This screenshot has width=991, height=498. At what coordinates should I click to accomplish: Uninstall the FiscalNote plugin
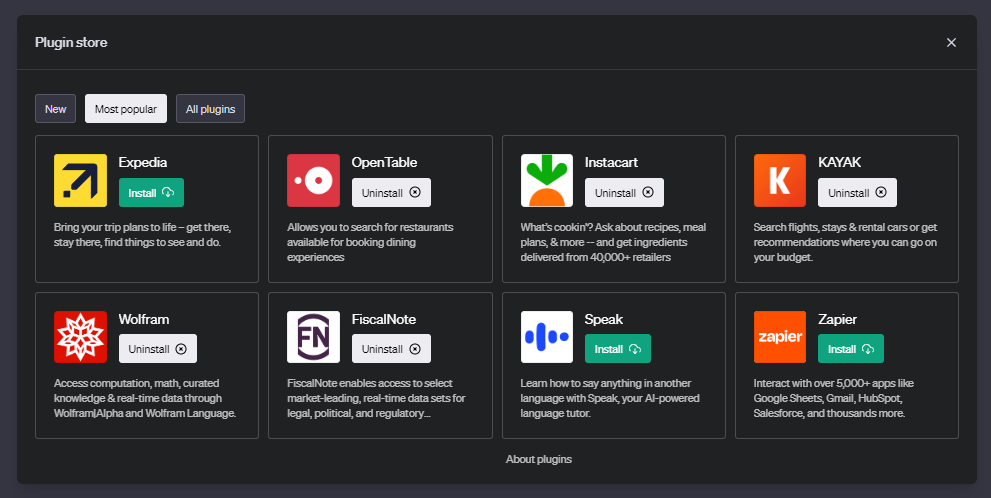click(391, 349)
